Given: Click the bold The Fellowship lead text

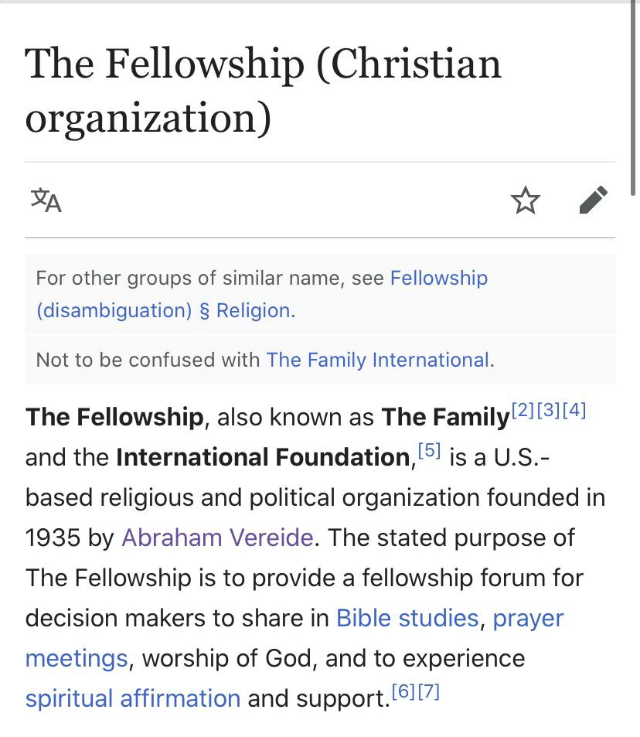Looking at the screenshot, I should pos(115,417).
